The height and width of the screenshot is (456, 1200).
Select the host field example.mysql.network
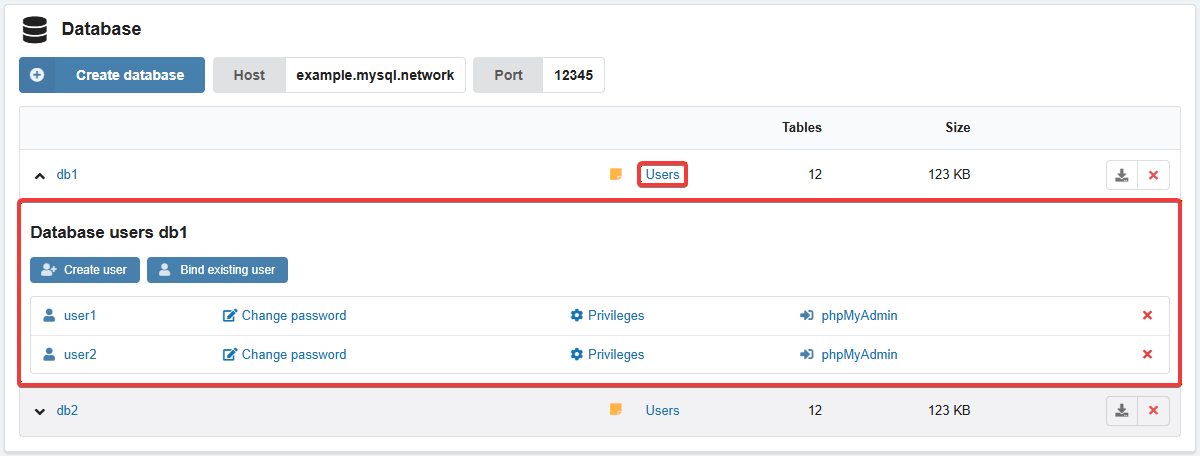(375, 75)
